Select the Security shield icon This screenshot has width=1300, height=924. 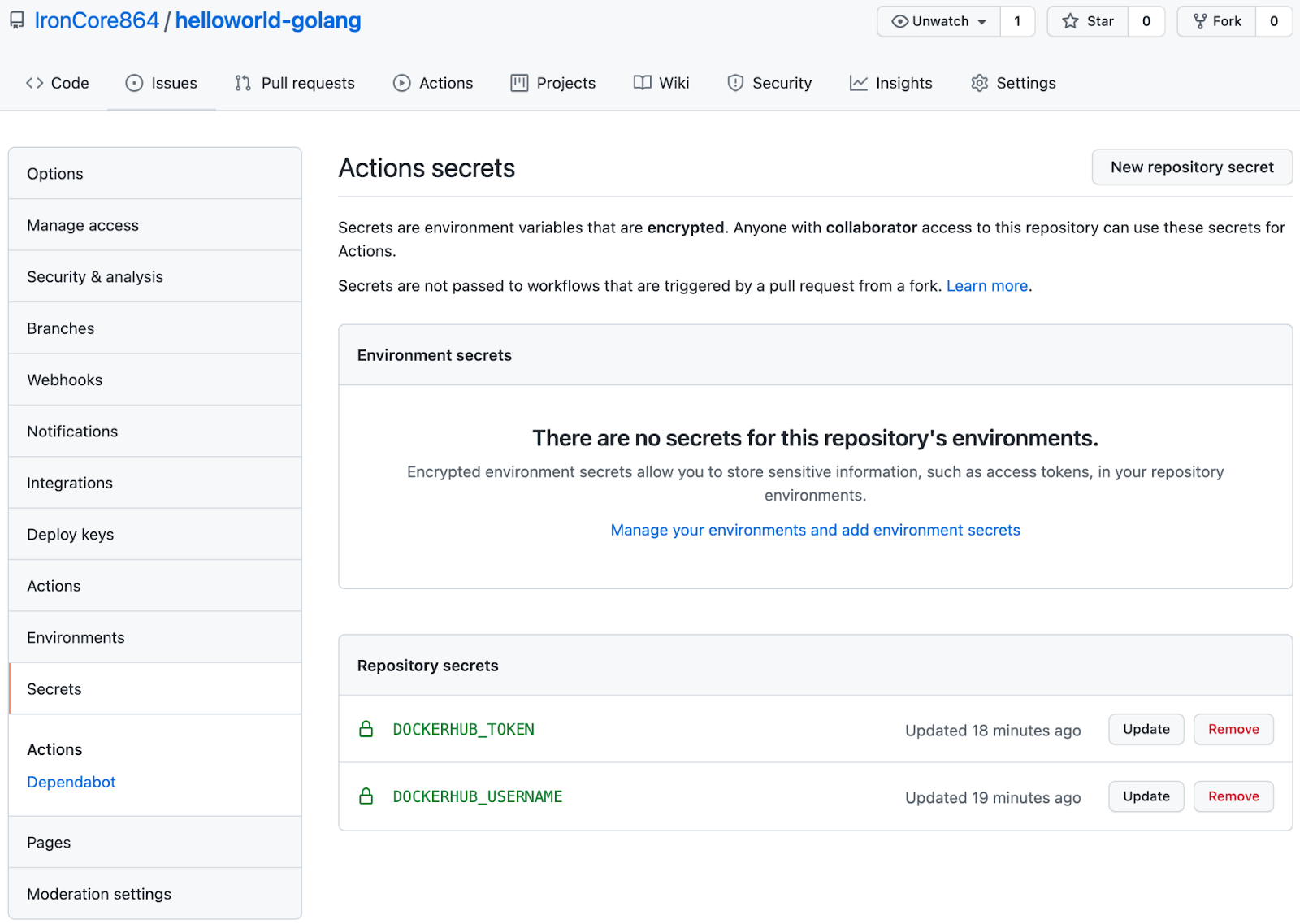(736, 82)
